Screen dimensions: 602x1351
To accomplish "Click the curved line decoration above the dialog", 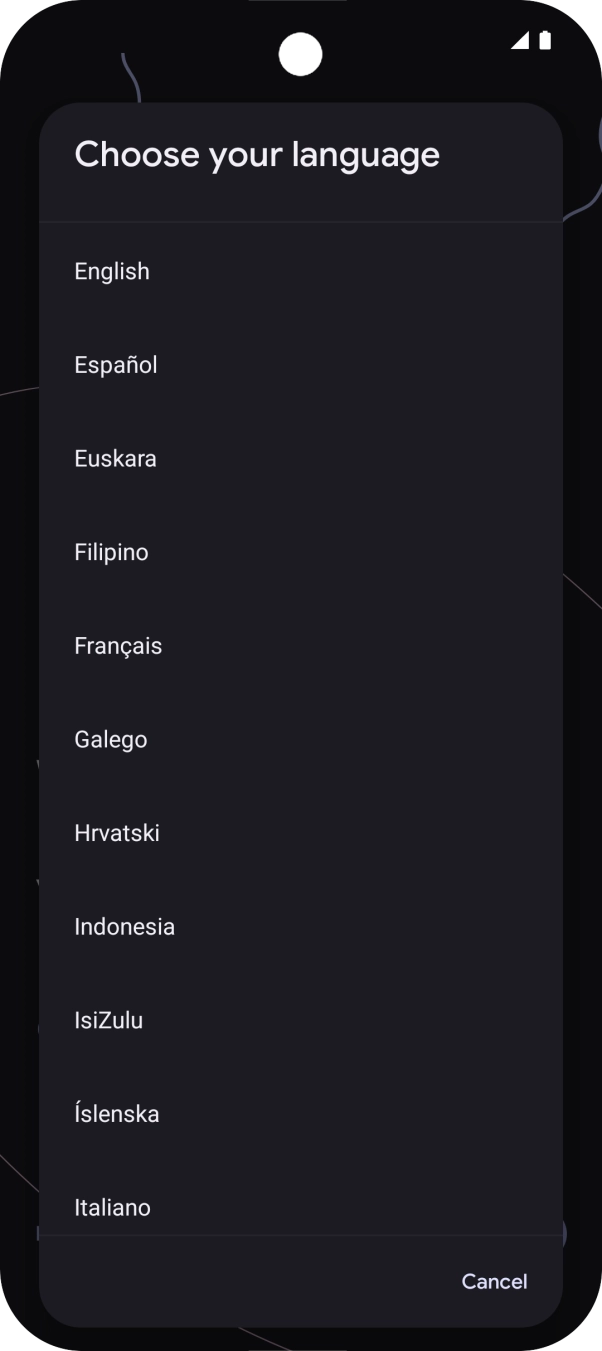I will tap(130, 78).
